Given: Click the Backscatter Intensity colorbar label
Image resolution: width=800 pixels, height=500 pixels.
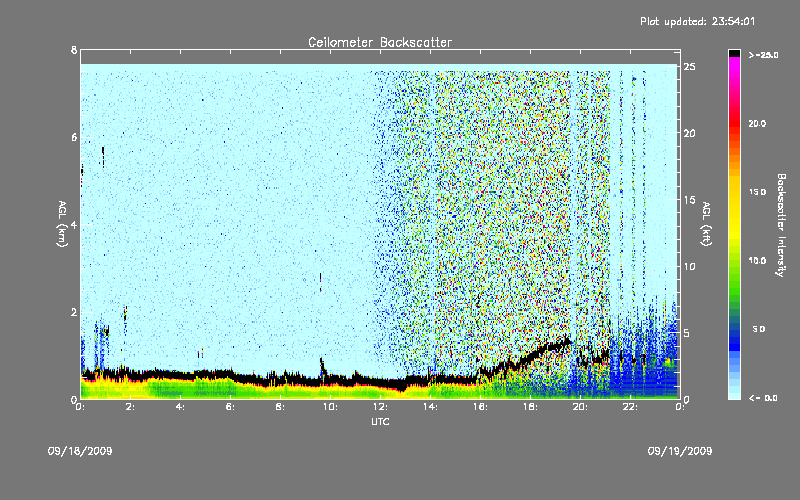Looking at the screenshot, I should tap(781, 225).
